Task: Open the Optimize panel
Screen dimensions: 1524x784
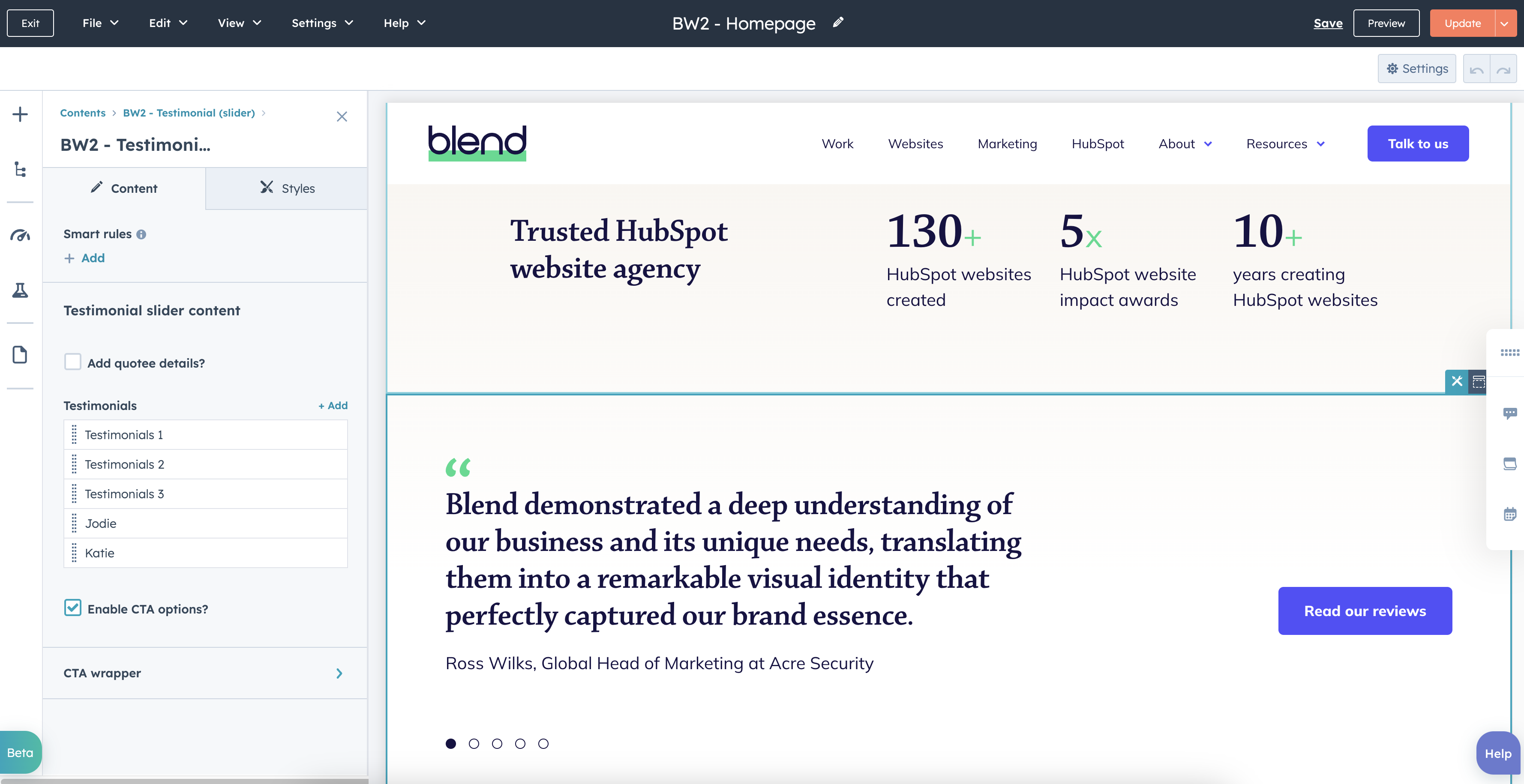Action: tap(20, 236)
